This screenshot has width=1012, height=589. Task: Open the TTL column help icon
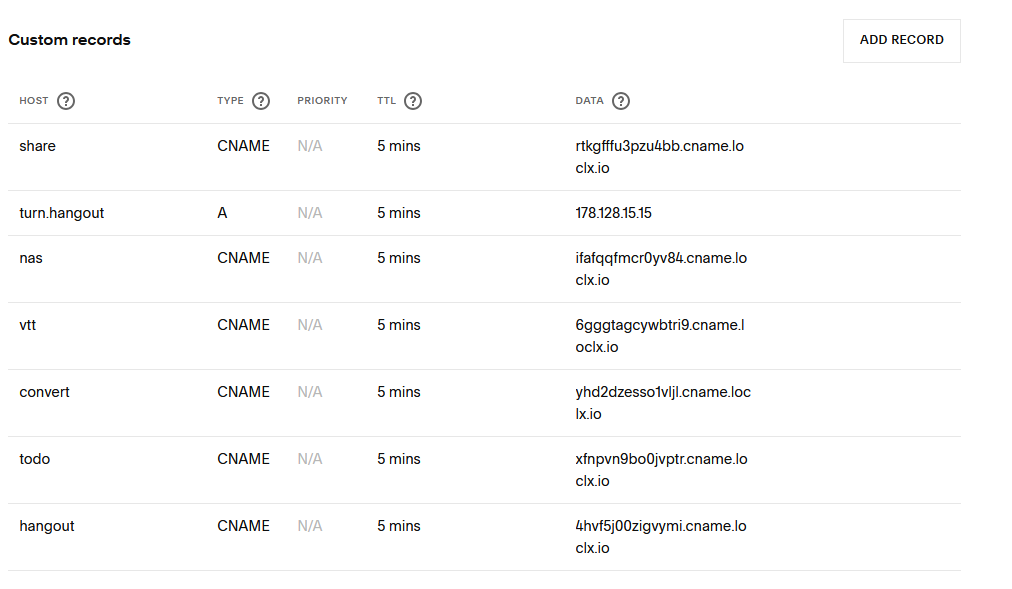pyautogui.click(x=412, y=101)
